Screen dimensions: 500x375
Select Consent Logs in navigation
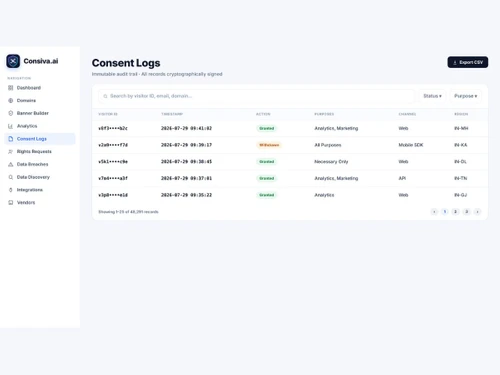pos(40,139)
